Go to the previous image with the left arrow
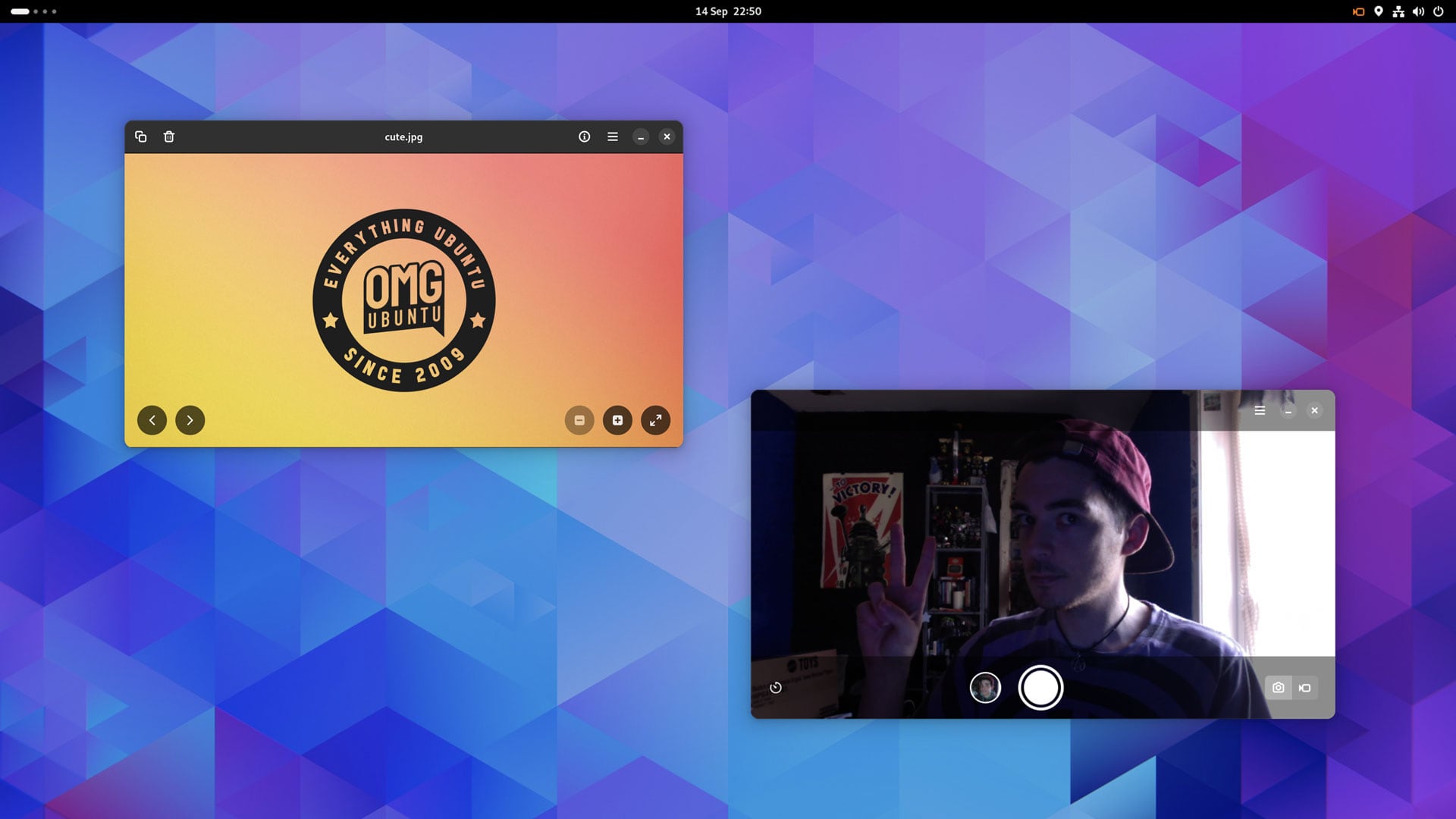Screen dimensions: 1456x819 point(152,420)
